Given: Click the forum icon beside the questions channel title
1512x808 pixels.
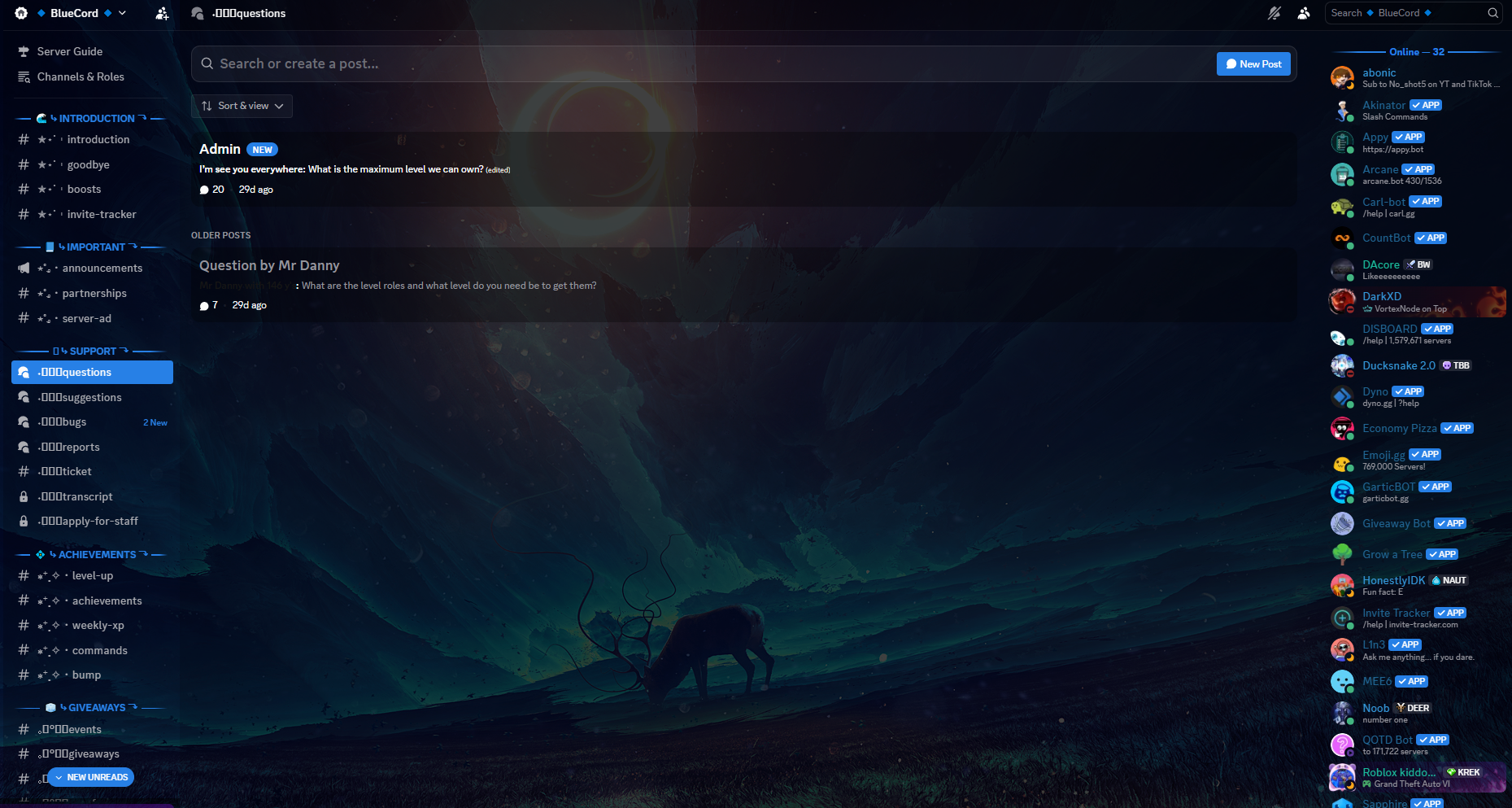Looking at the screenshot, I should point(196,13).
